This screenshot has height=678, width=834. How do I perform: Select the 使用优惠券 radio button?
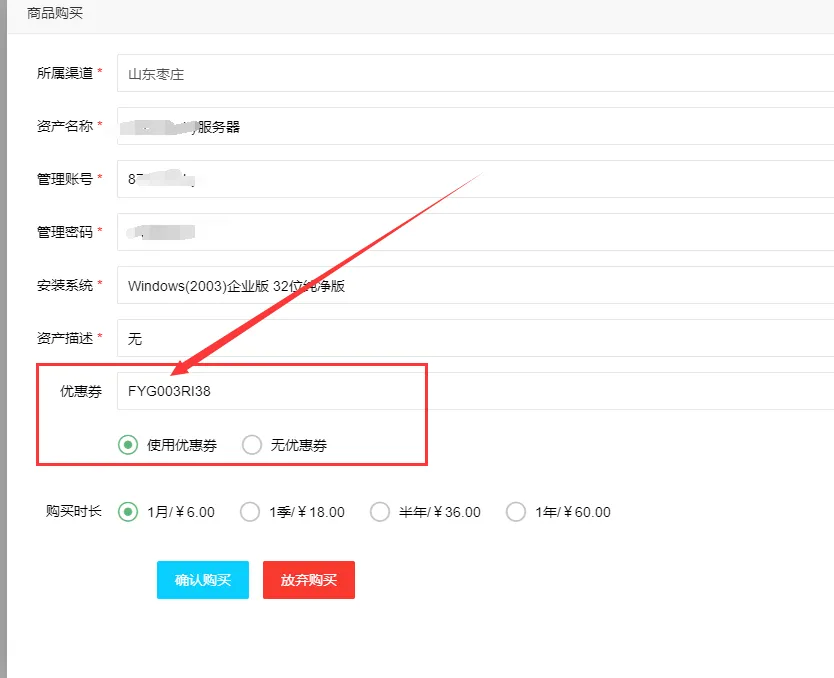128,445
